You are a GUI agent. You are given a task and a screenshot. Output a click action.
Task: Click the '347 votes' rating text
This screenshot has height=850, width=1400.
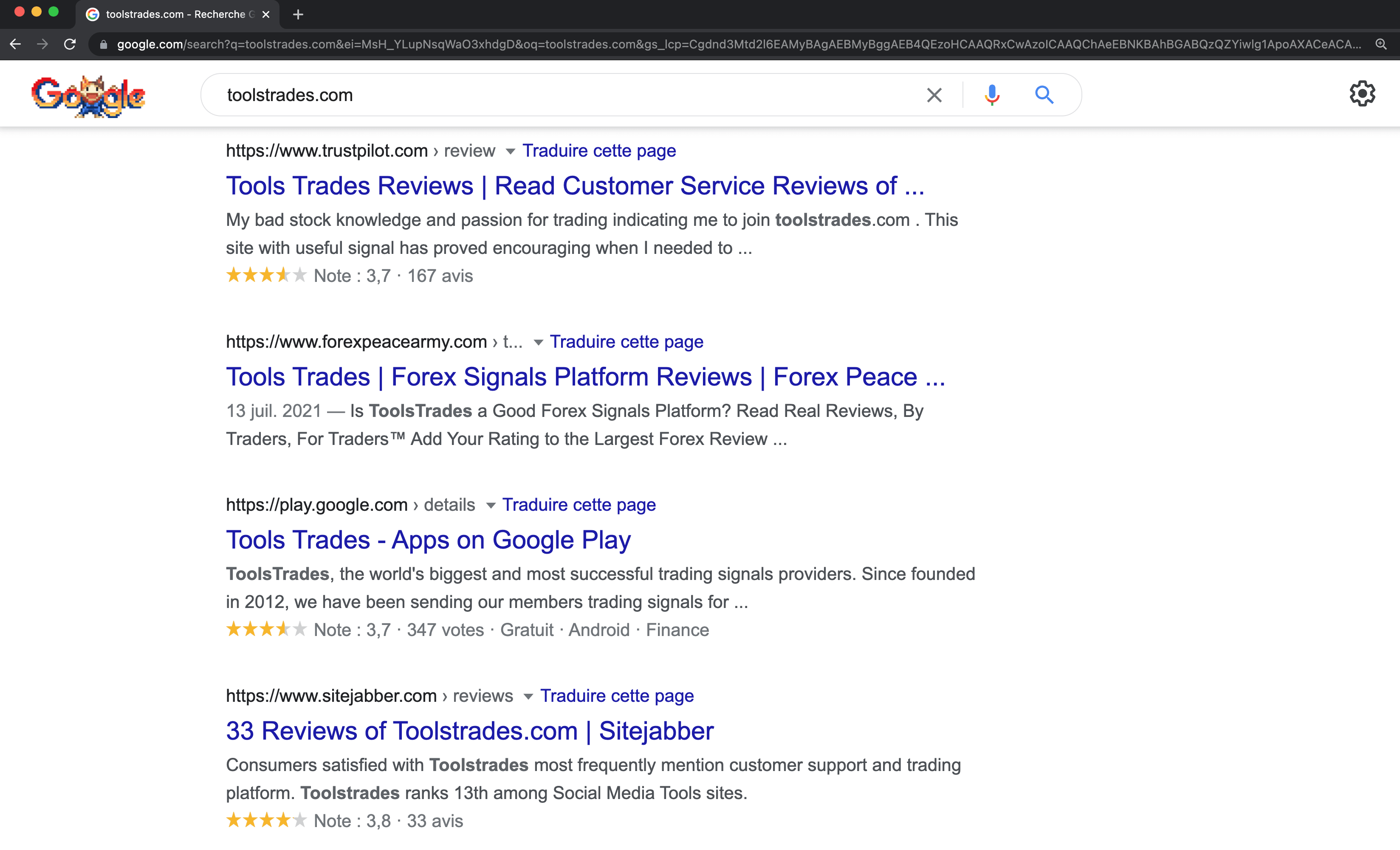[x=446, y=630]
